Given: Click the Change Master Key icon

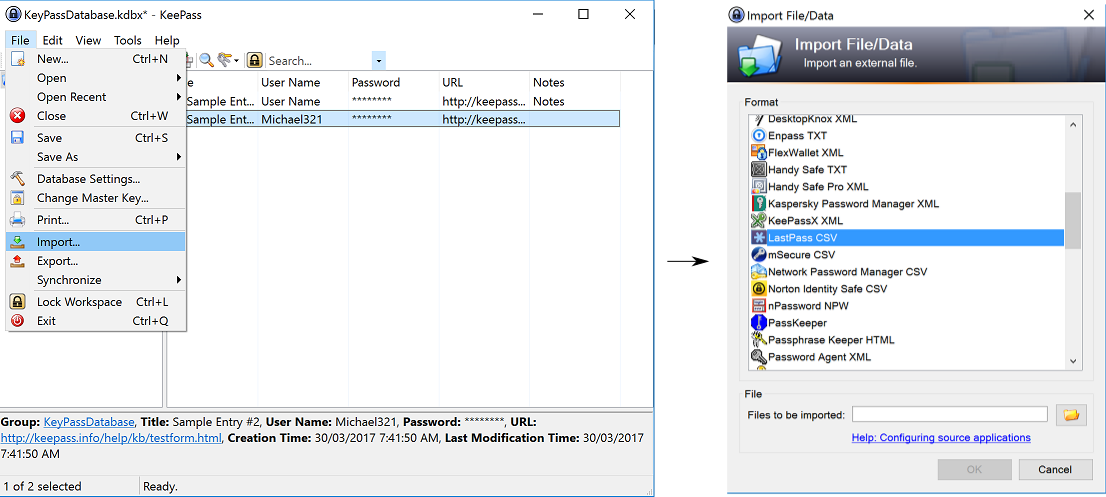Looking at the screenshot, I should tap(18, 198).
